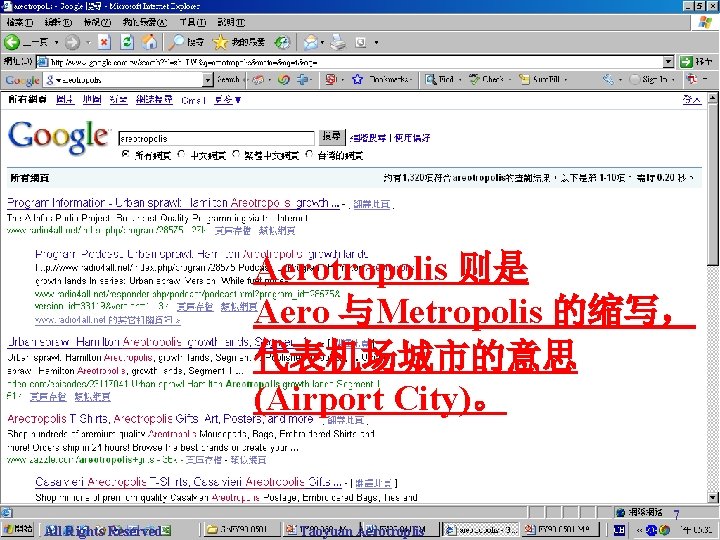
Task: Select the fourth search scope radio button
Action: [x=309, y=155]
